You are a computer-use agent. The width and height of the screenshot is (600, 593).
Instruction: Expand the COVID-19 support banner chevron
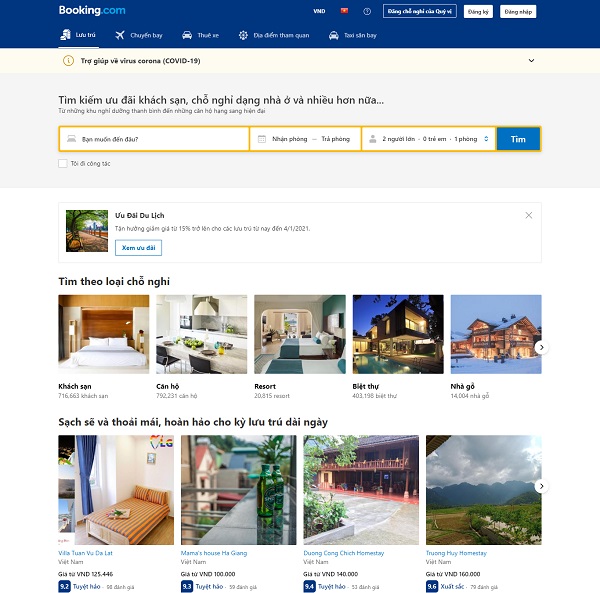pos(531,61)
